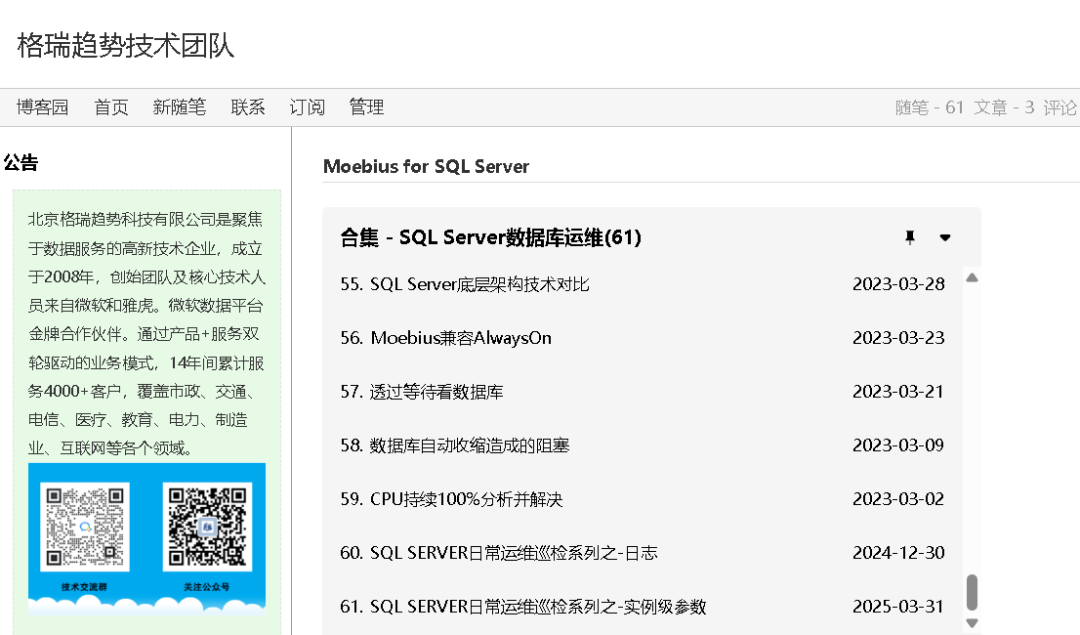
Task: Expand the collection options caret
Action: (945, 238)
